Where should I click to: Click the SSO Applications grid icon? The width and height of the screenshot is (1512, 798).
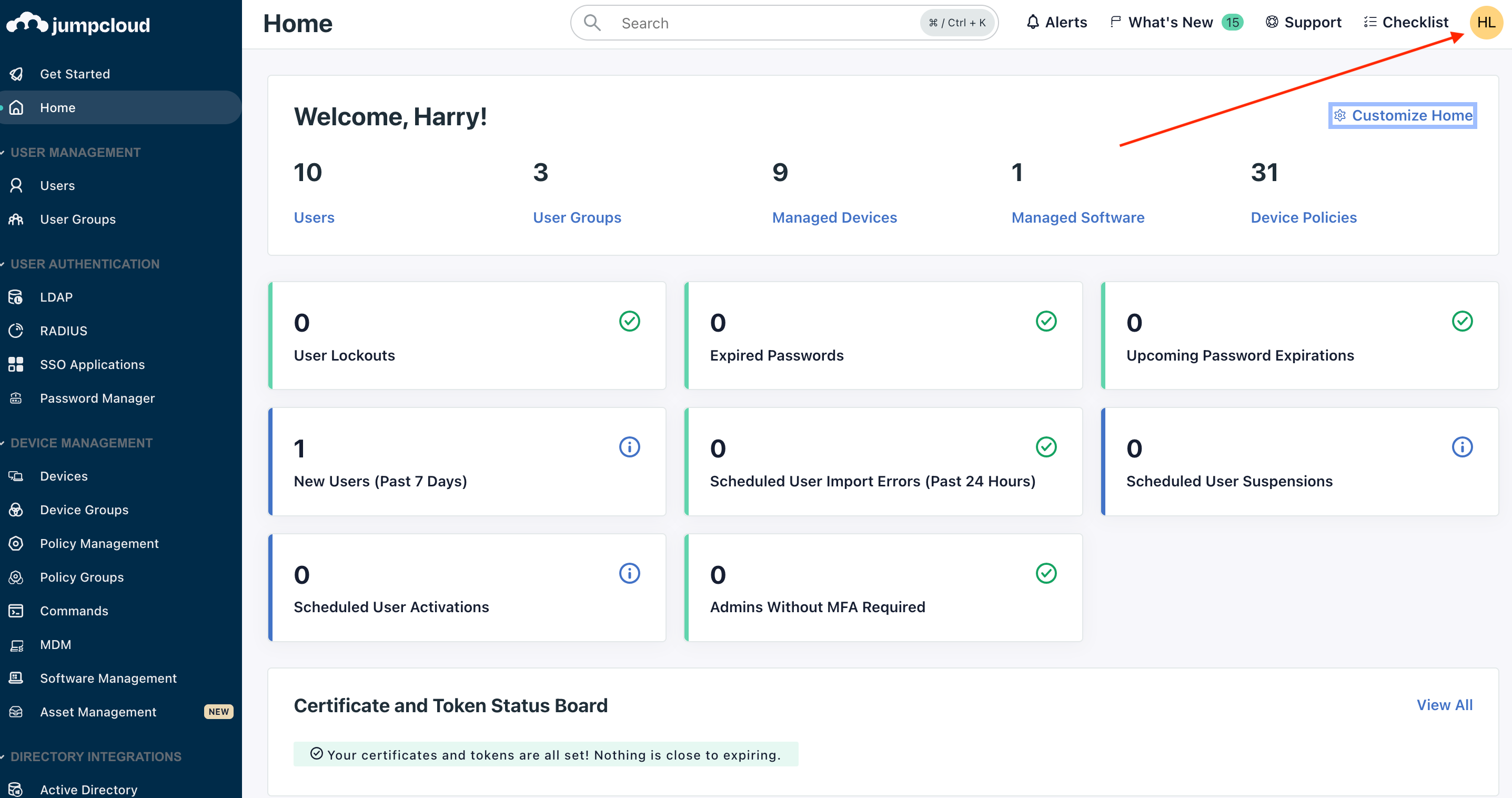[x=16, y=365]
